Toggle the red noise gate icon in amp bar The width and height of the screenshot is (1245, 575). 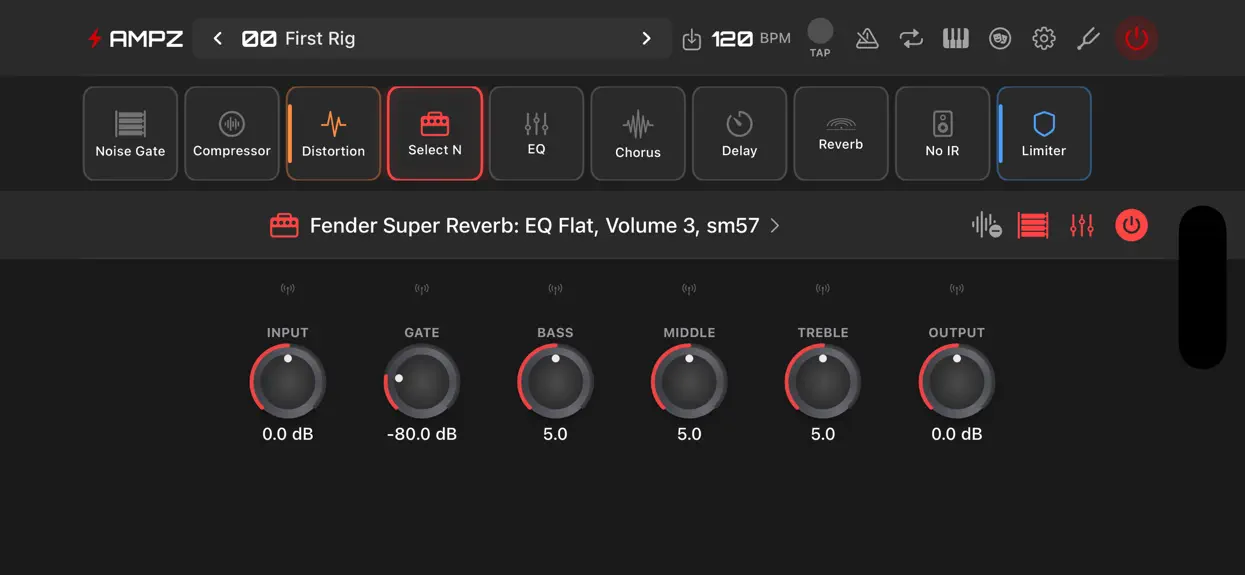point(1033,225)
